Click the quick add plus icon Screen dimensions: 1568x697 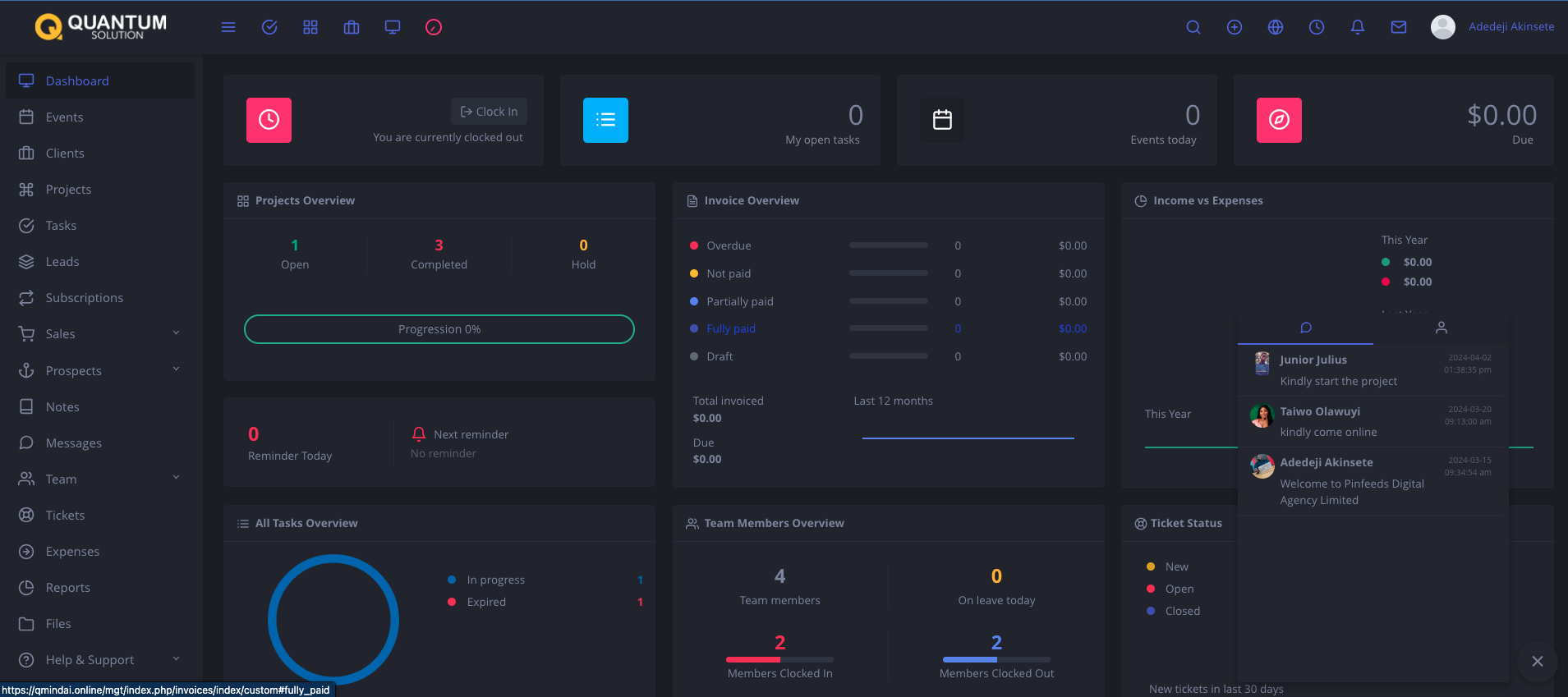1235,27
